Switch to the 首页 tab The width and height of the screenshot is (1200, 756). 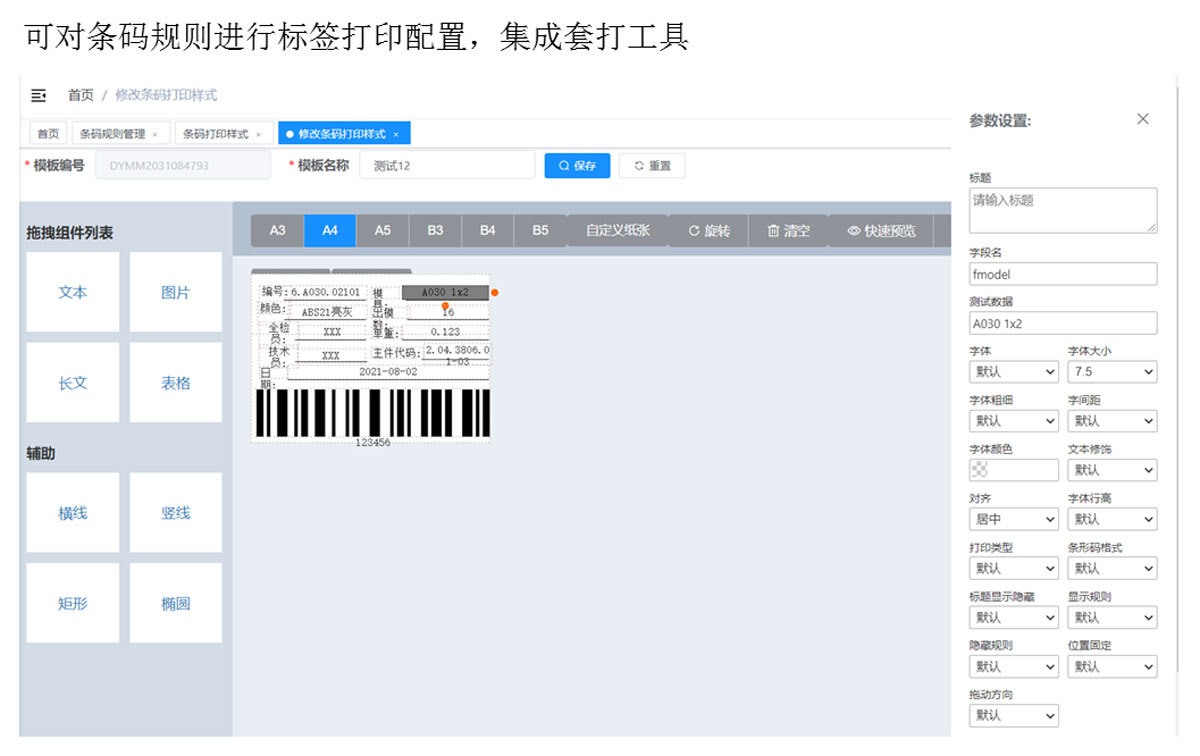(x=48, y=134)
